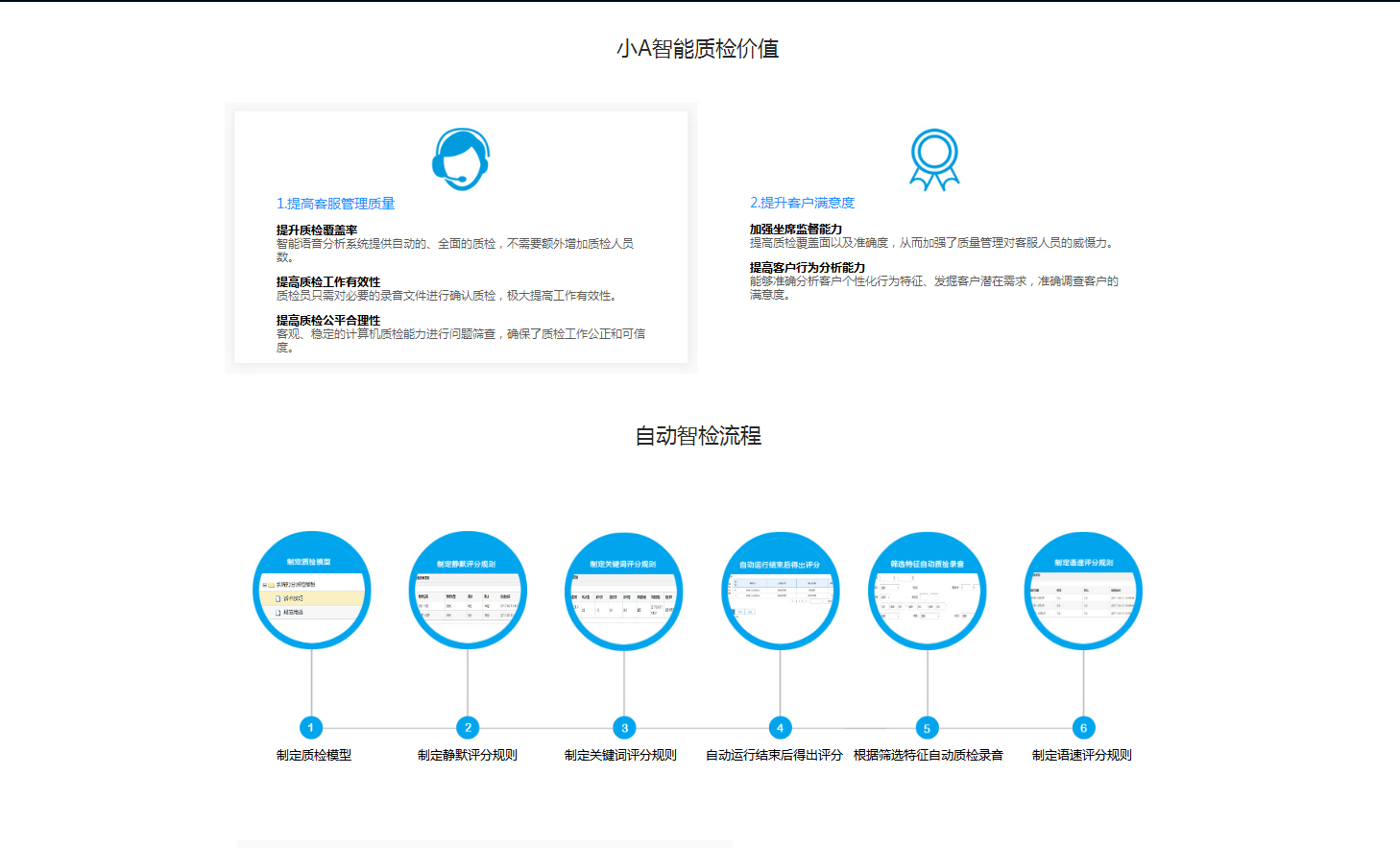Screen dimensions: 1400x848
Task: Click the 小A智能质检价值 section title
Action: coord(698,49)
